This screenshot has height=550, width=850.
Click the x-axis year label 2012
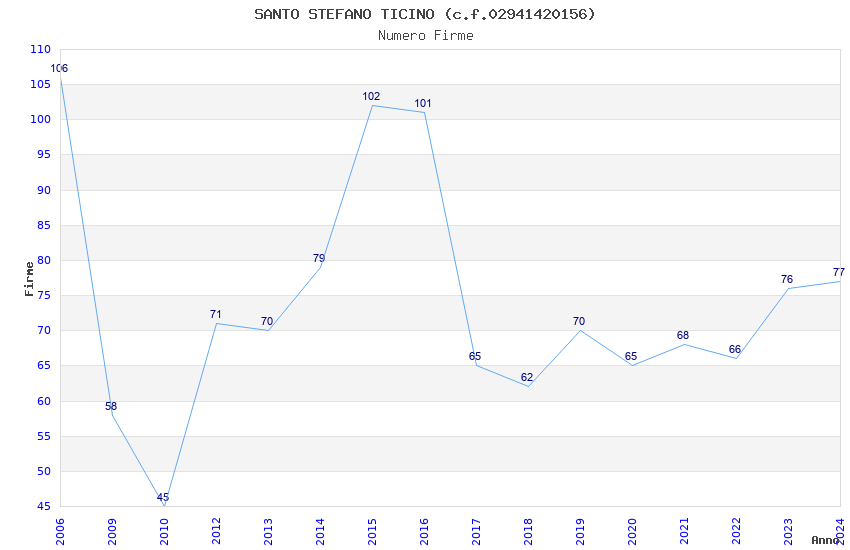pyautogui.click(x=216, y=532)
